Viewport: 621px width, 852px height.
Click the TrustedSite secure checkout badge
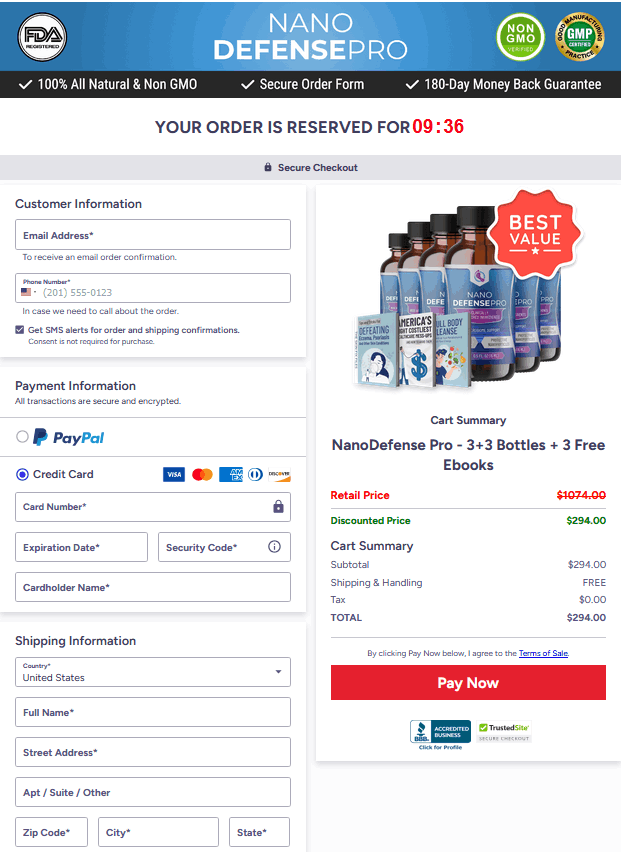[504, 731]
